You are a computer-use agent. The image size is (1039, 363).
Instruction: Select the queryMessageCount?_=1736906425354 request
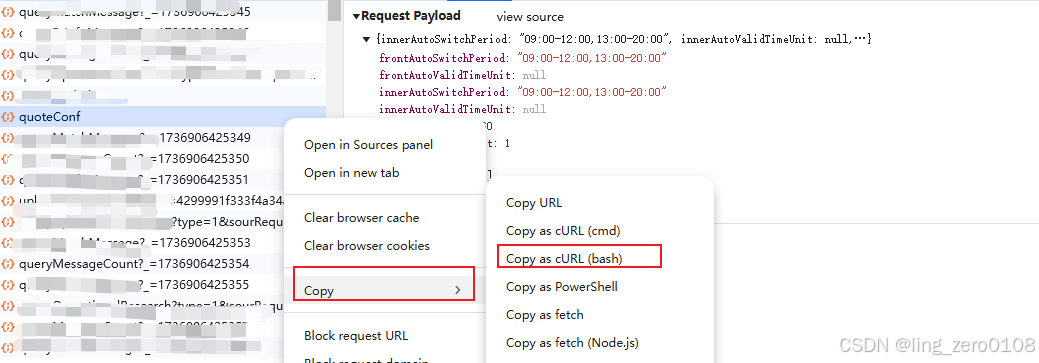pyautogui.click(x=135, y=264)
